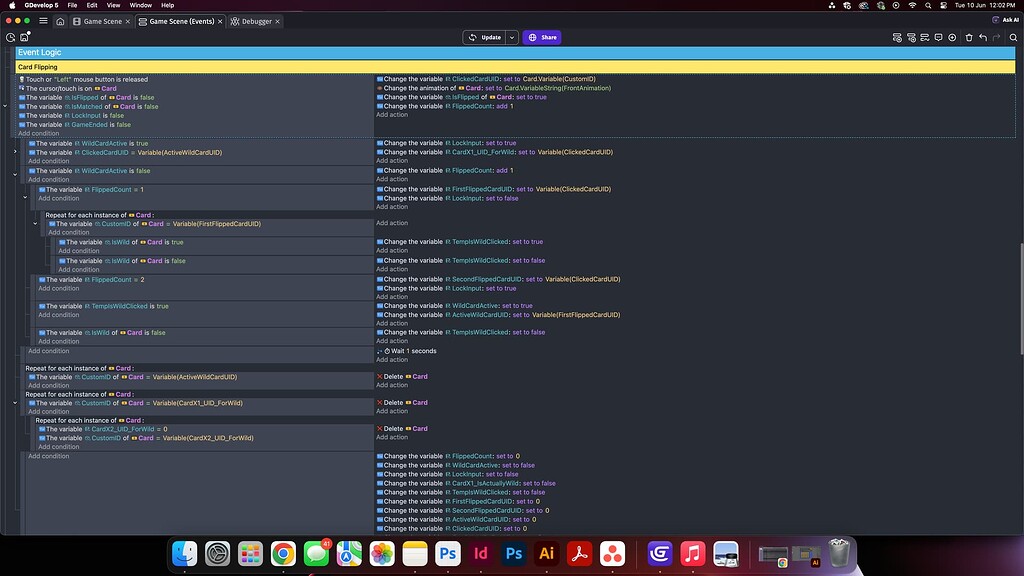Undo the last change
The image size is (1024, 576).
[983, 37]
